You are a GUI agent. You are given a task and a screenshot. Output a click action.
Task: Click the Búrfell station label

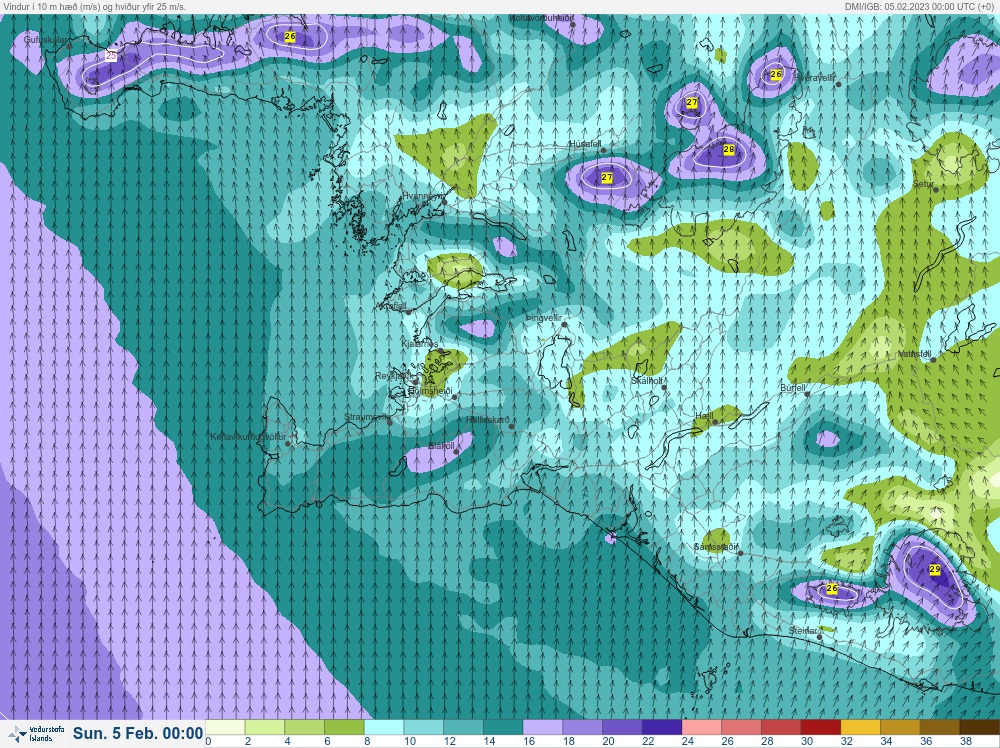point(793,388)
